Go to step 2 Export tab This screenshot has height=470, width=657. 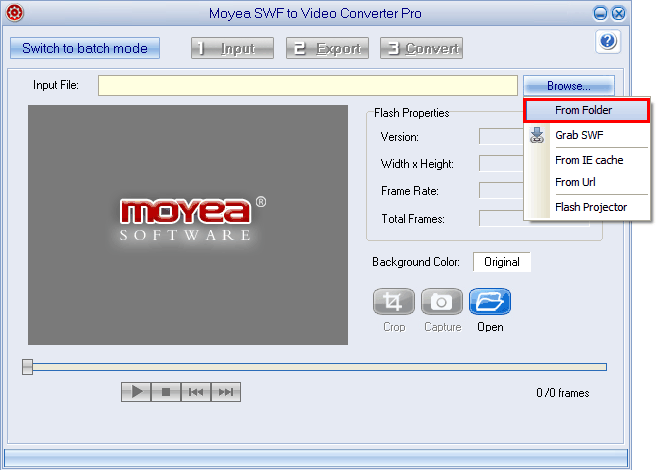tap(328, 48)
